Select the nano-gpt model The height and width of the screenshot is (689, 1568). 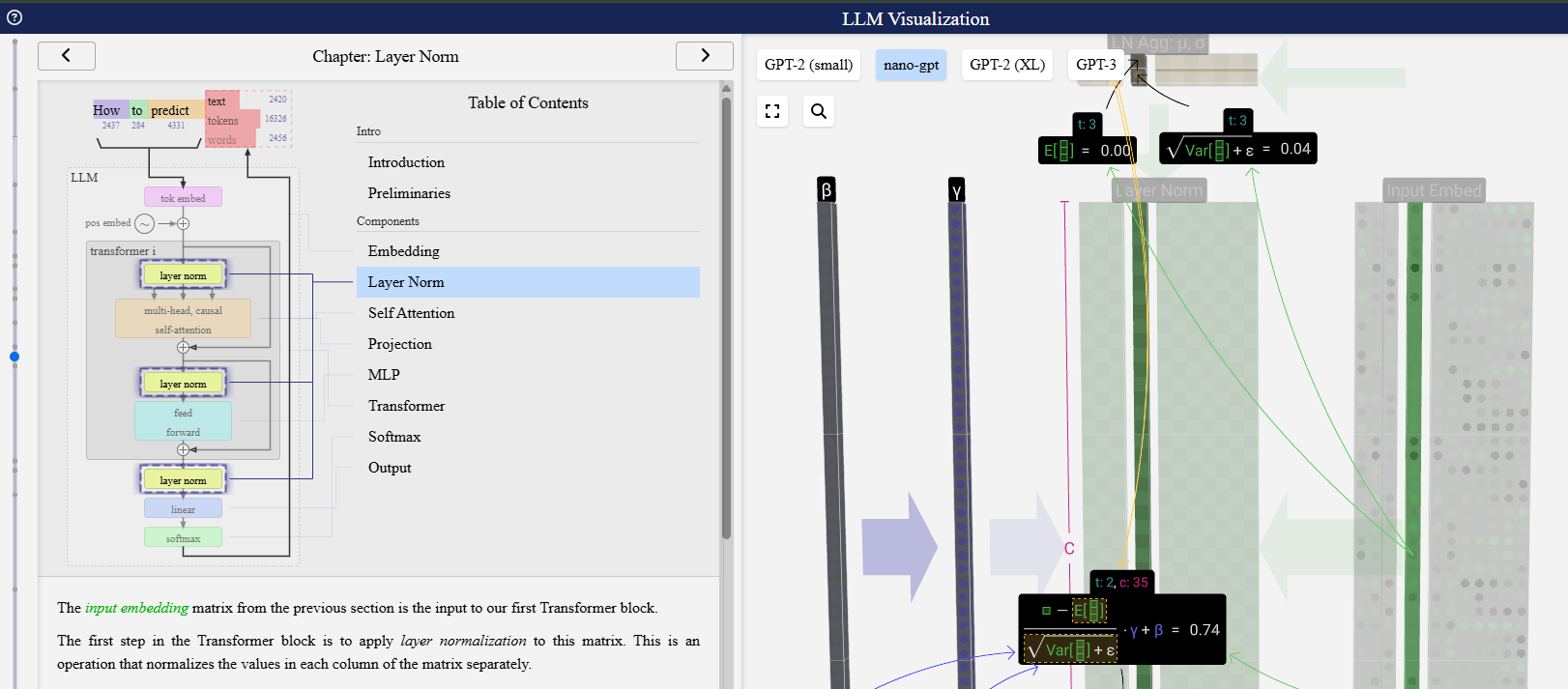[x=912, y=65]
